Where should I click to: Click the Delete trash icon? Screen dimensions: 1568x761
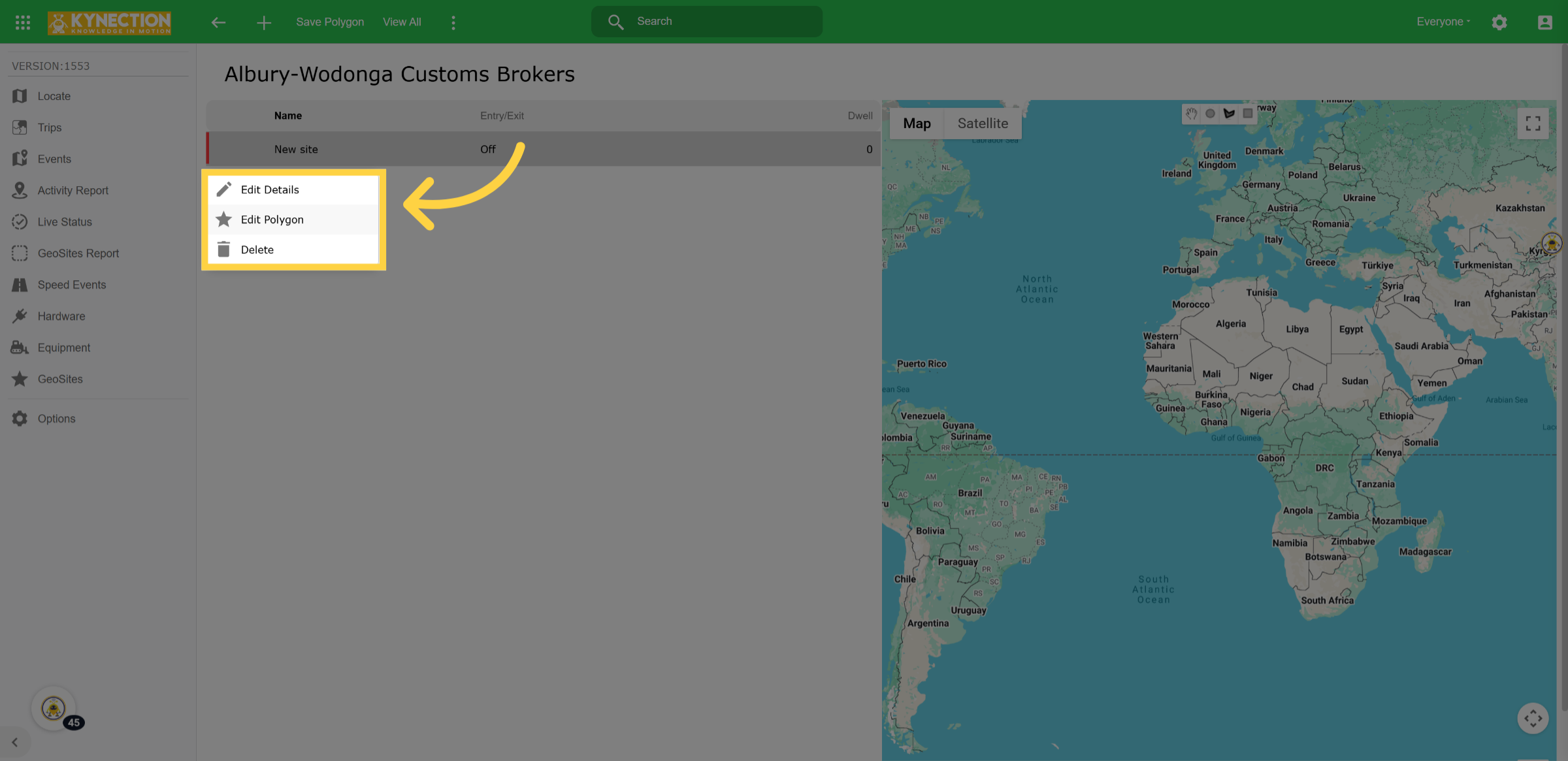point(223,249)
